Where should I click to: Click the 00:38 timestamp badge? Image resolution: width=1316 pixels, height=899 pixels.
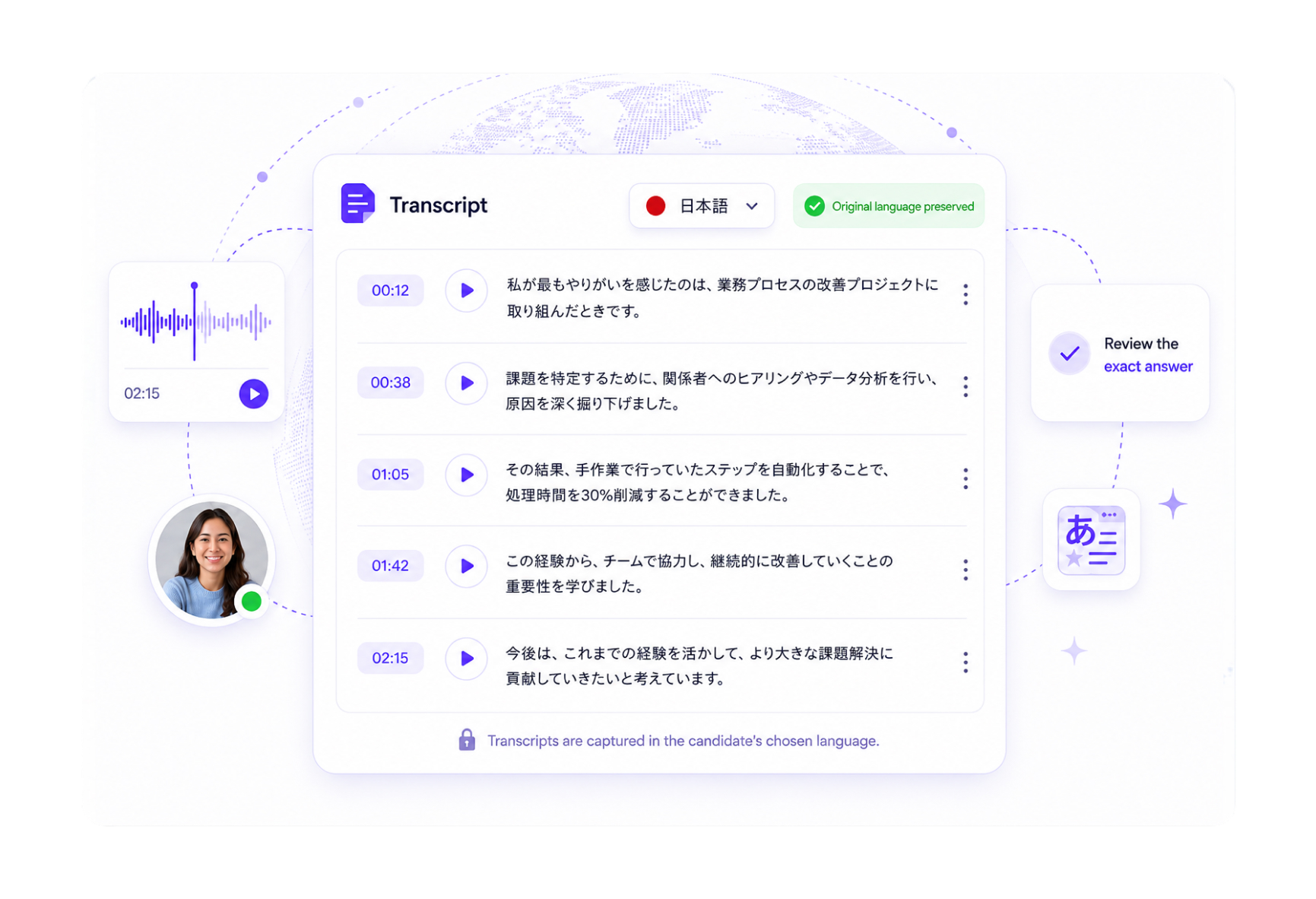point(390,383)
